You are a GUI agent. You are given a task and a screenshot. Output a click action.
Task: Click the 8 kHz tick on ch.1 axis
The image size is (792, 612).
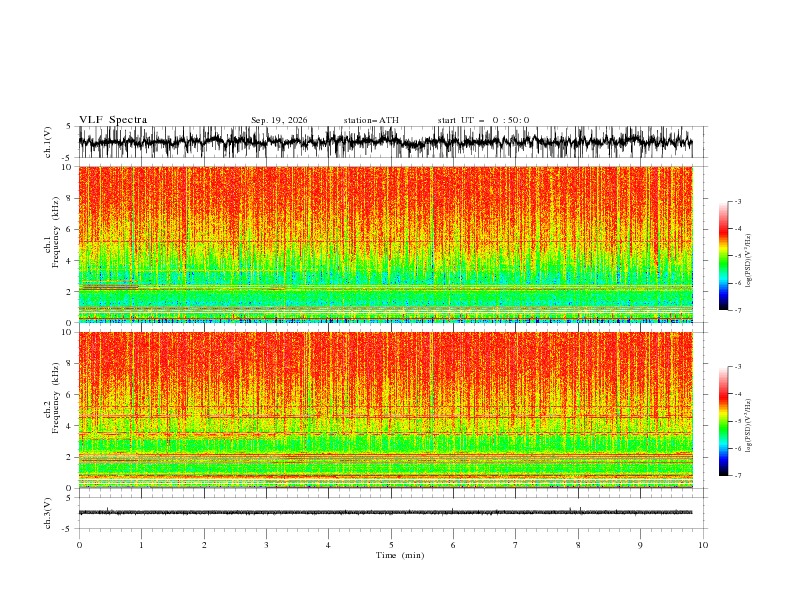(x=71, y=198)
